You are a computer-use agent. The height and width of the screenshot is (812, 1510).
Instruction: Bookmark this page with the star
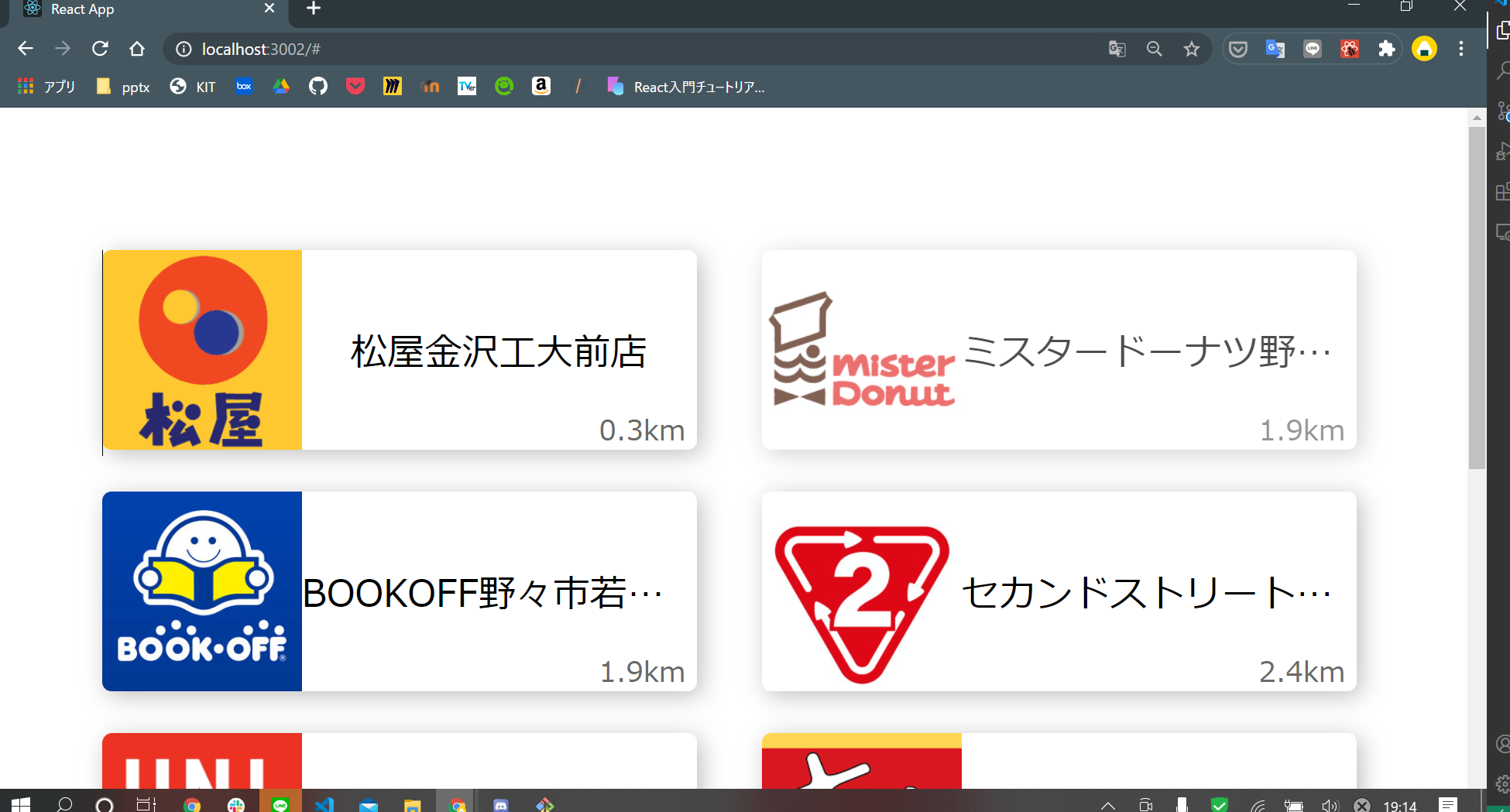[x=1192, y=49]
